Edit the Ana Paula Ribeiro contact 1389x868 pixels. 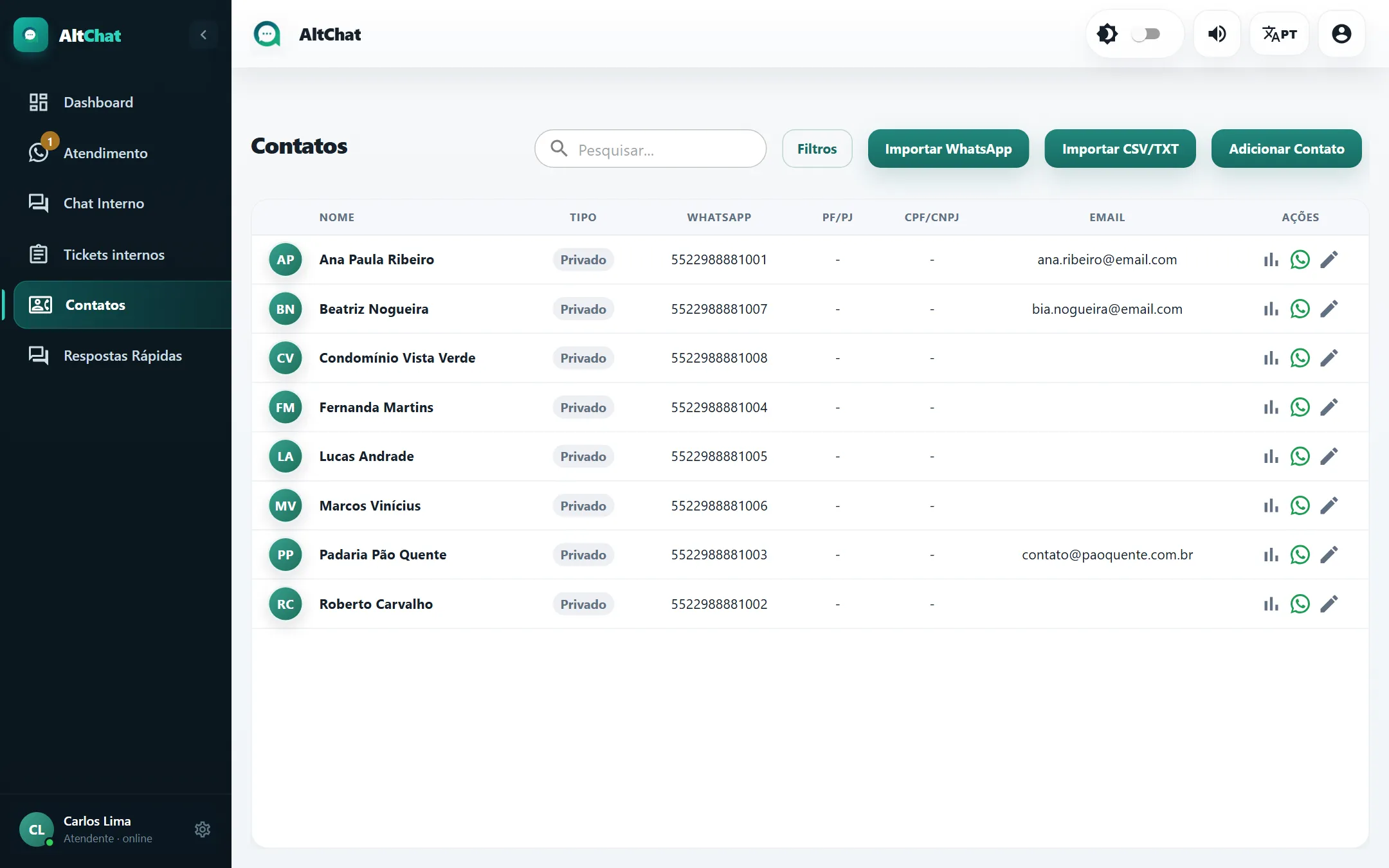[1329, 260]
